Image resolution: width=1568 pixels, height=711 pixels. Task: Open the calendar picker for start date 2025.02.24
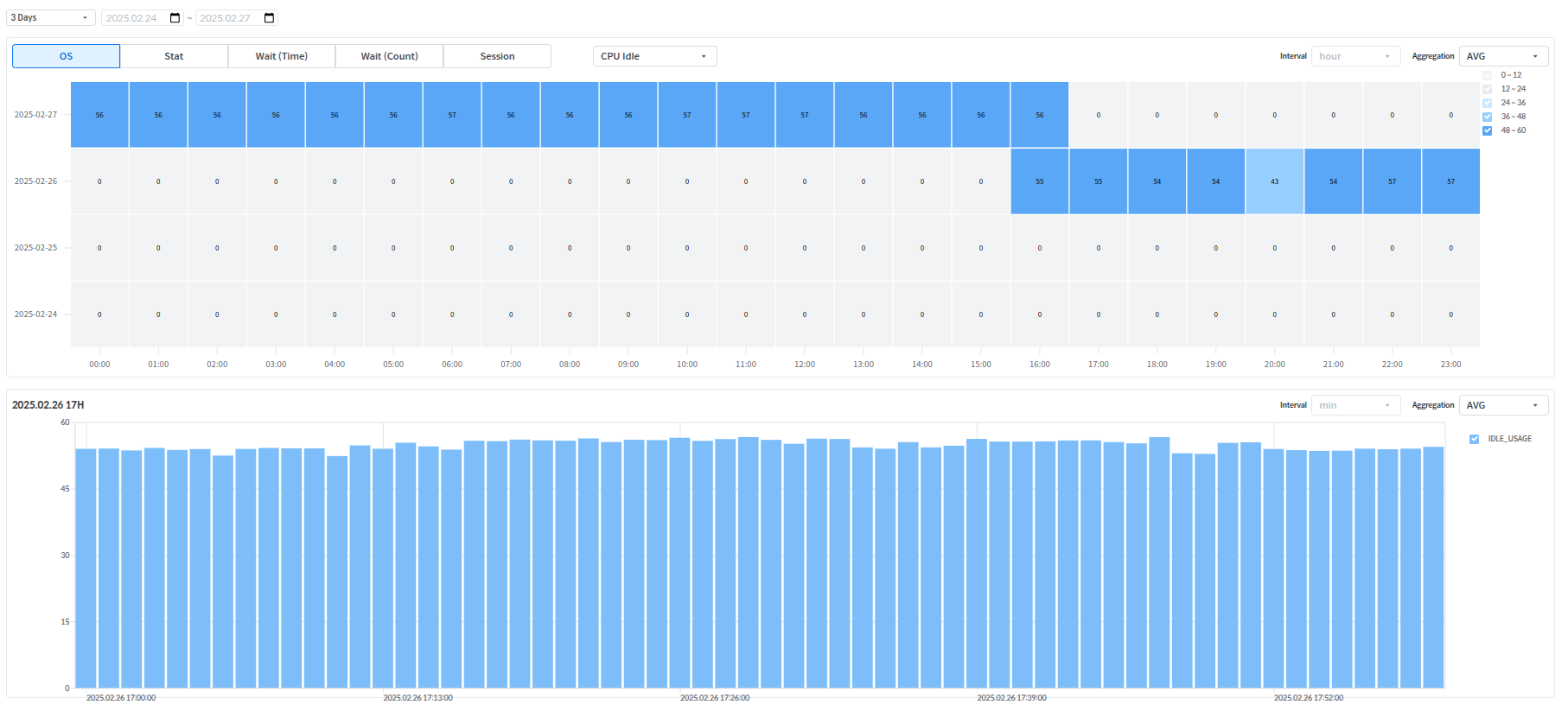175,18
